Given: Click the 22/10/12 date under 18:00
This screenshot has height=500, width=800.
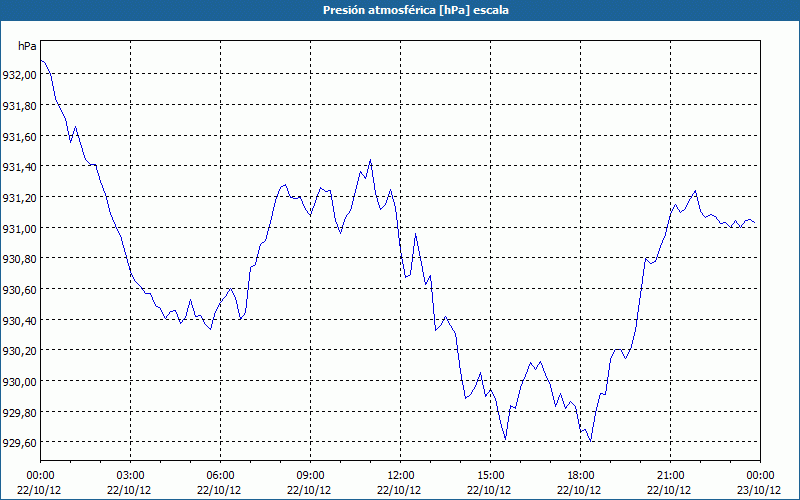Looking at the screenshot, I should (x=579, y=490).
